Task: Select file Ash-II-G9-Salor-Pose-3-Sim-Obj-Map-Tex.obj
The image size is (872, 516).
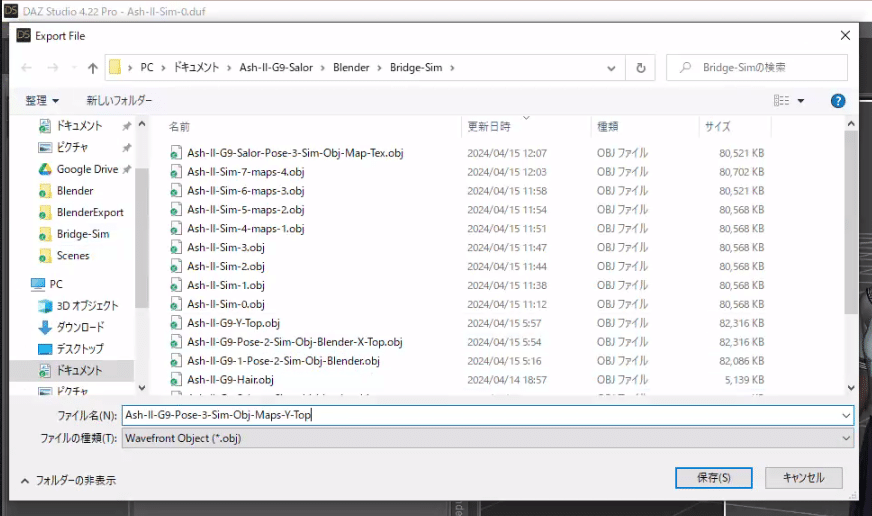Action: pyautogui.click(x=295, y=153)
